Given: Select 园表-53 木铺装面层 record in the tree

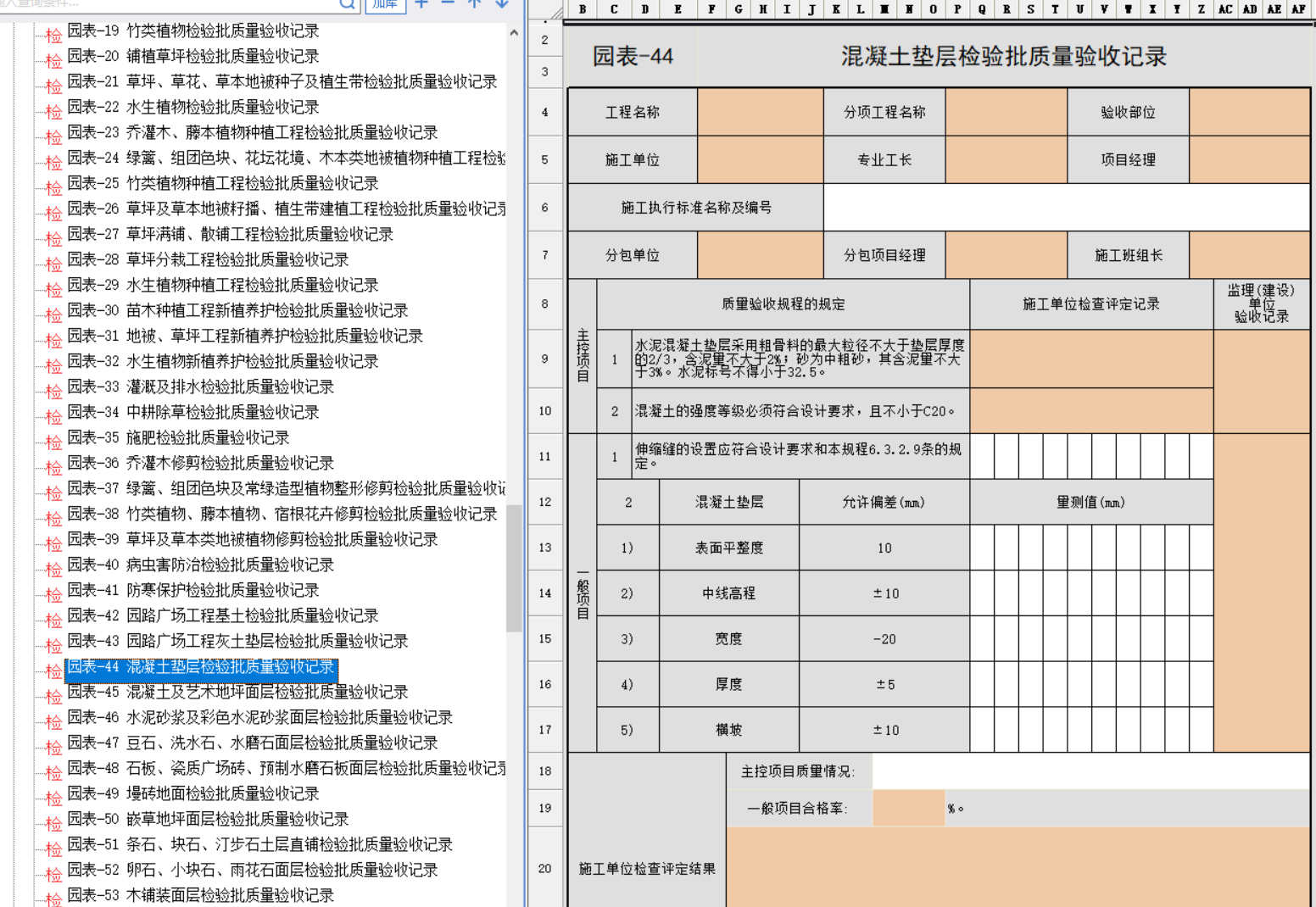Looking at the screenshot, I should (200, 895).
